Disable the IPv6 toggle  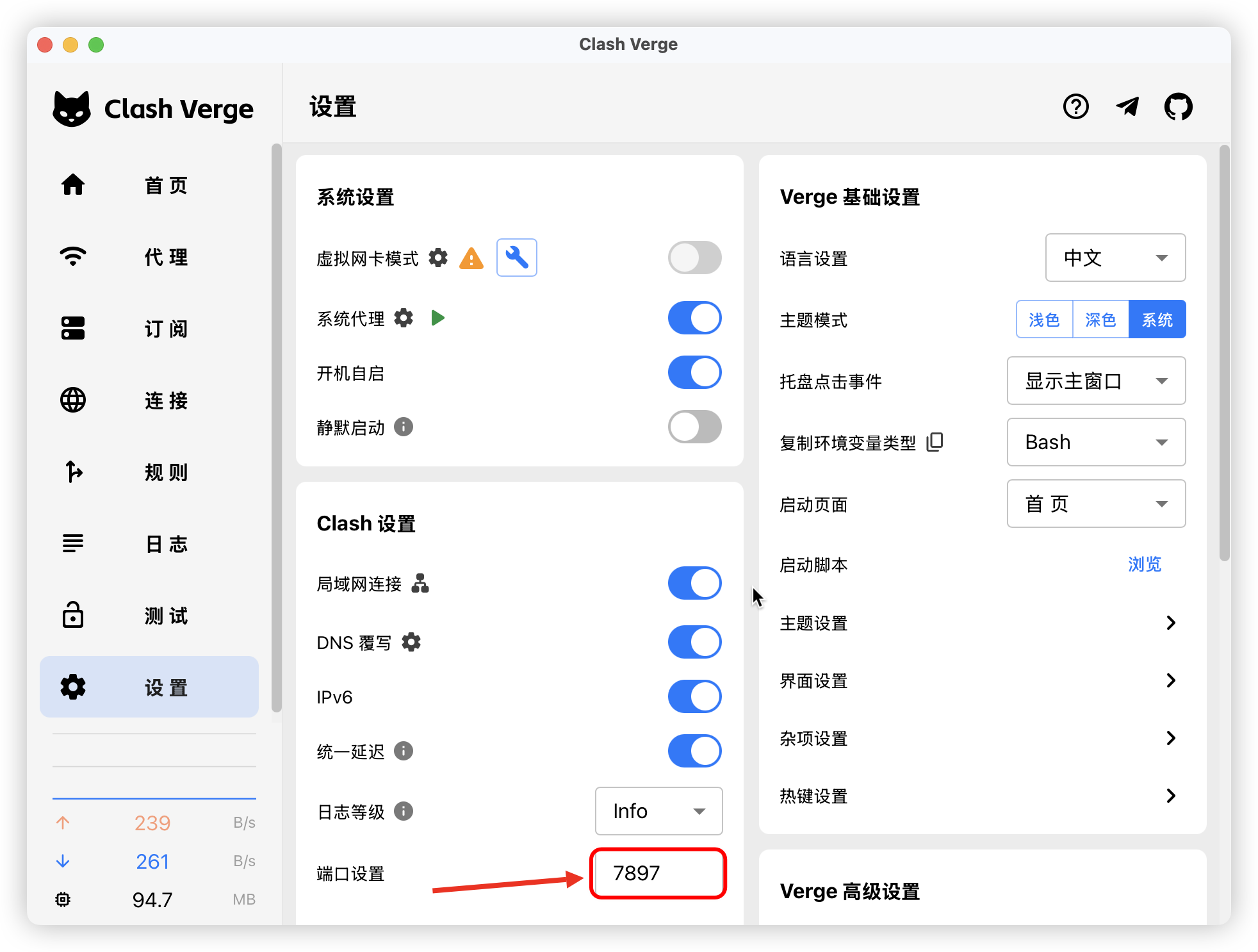(694, 696)
